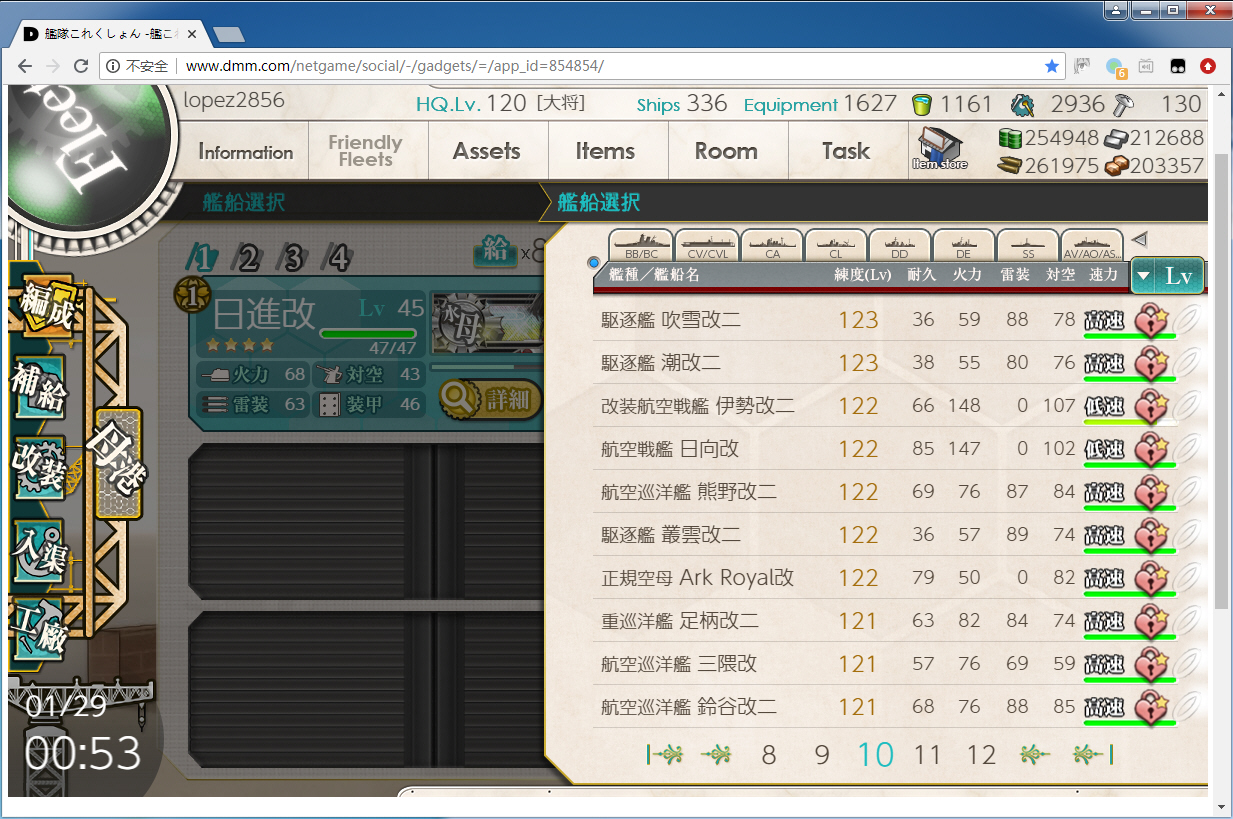Filter list by SS submarines
This screenshot has height=819, width=1233.
point(1028,245)
